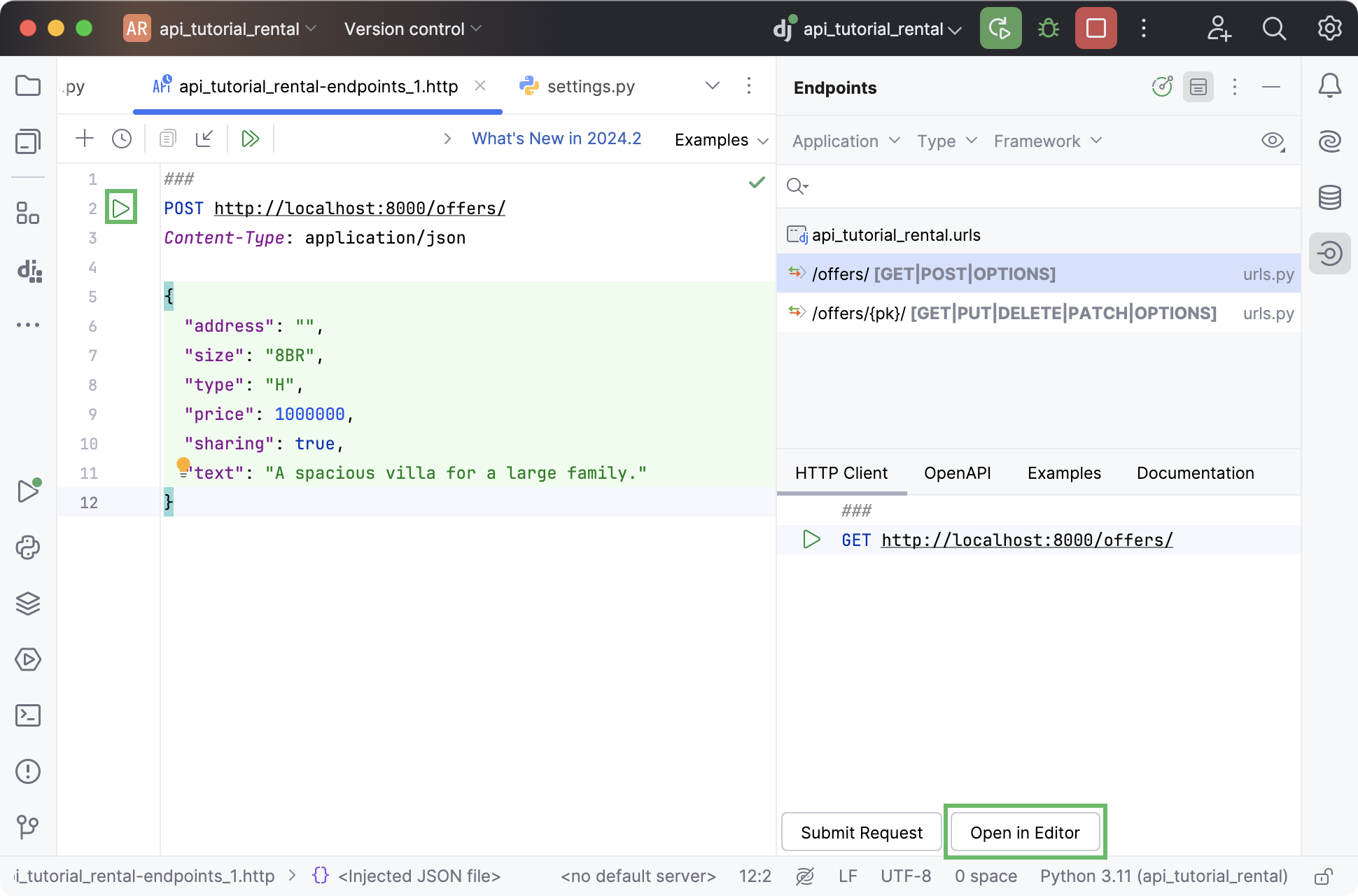Open the Project tool window

pos(28,85)
